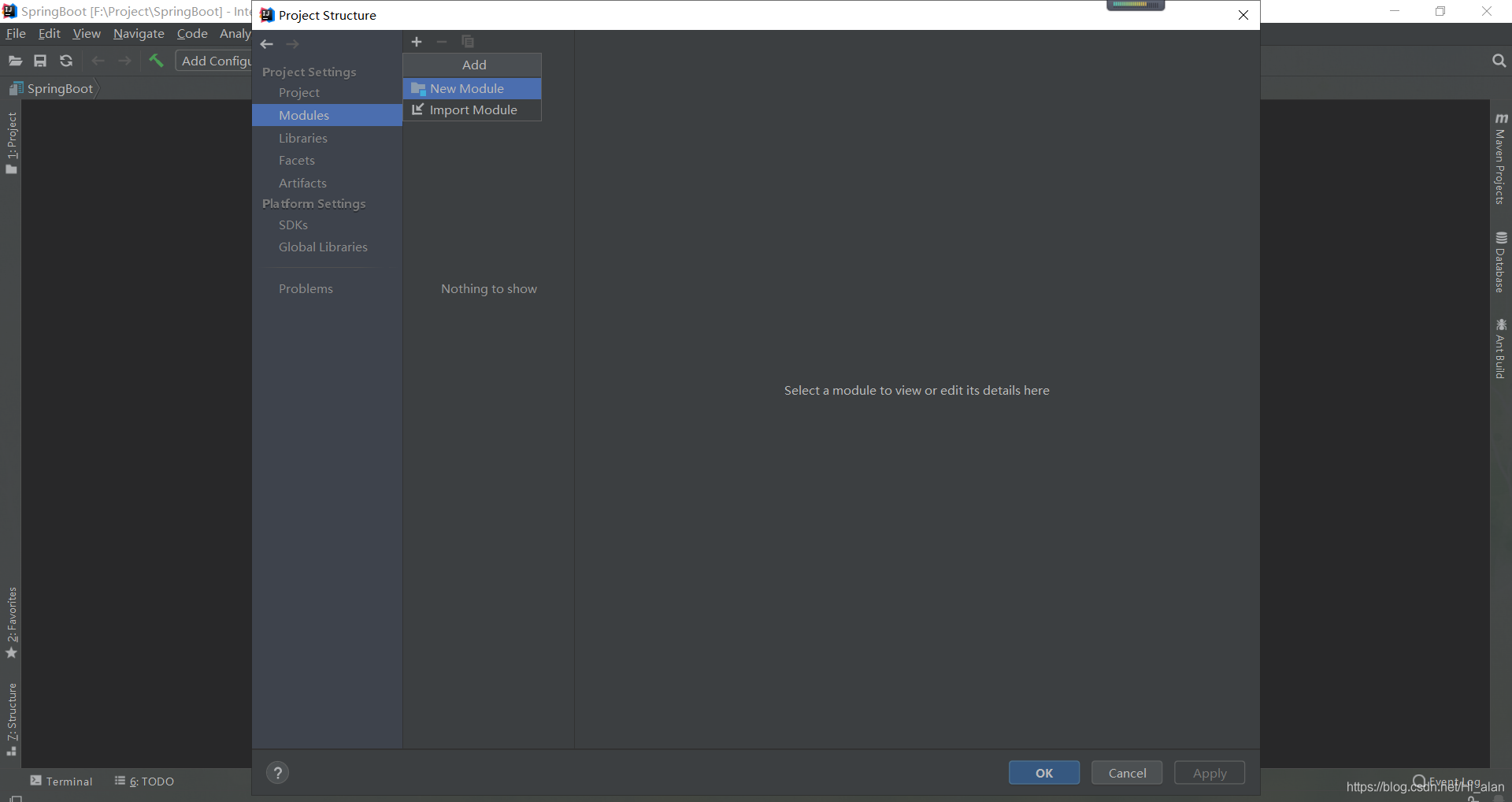Click the minus Remove module icon
1512x802 pixels.
click(x=442, y=42)
